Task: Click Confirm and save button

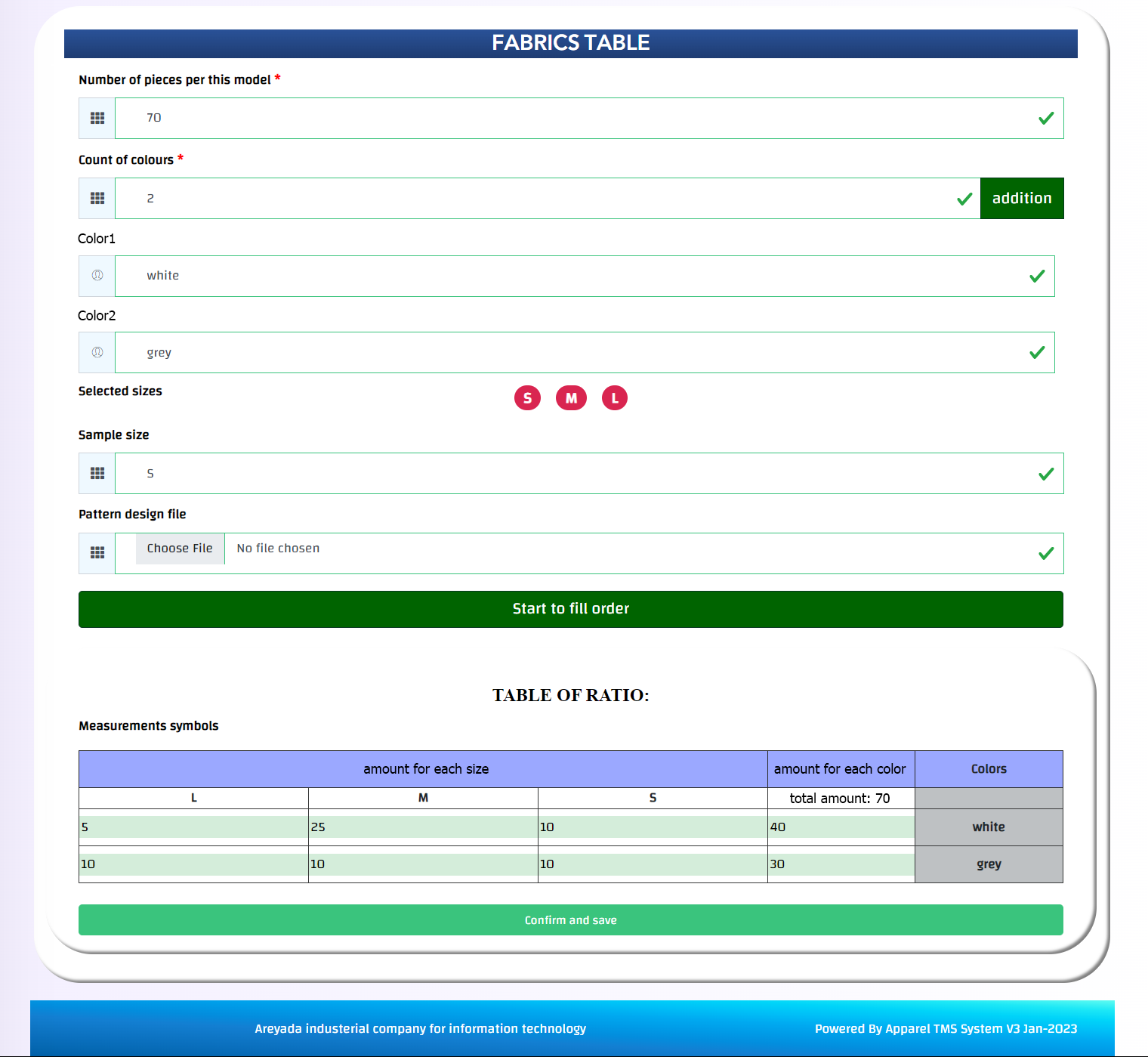Action: pyautogui.click(x=570, y=919)
